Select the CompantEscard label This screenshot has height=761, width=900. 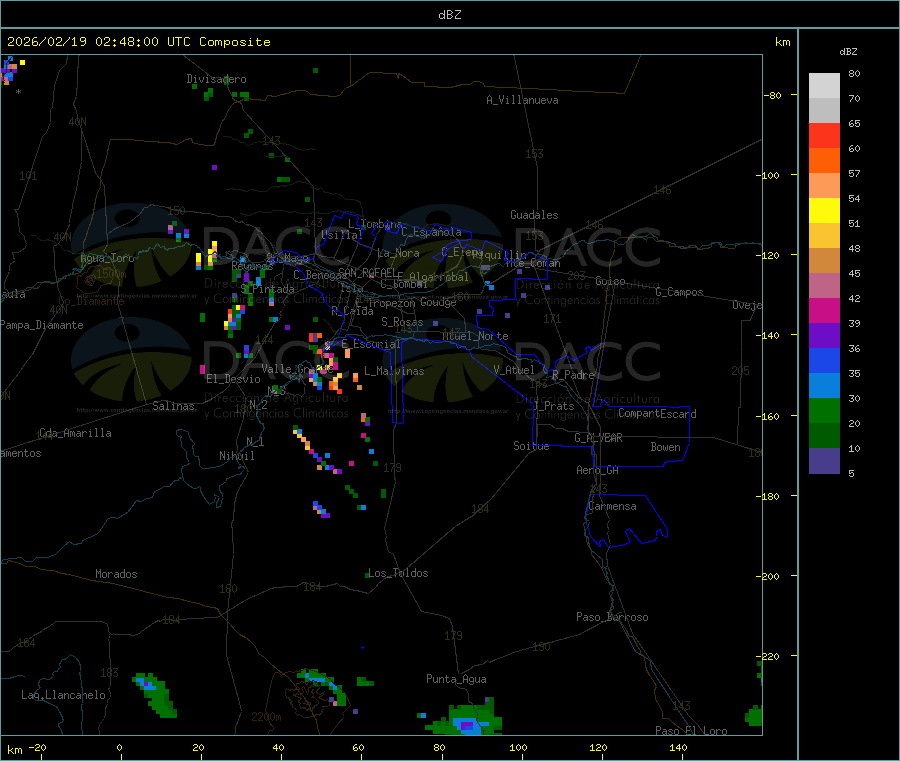point(657,414)
